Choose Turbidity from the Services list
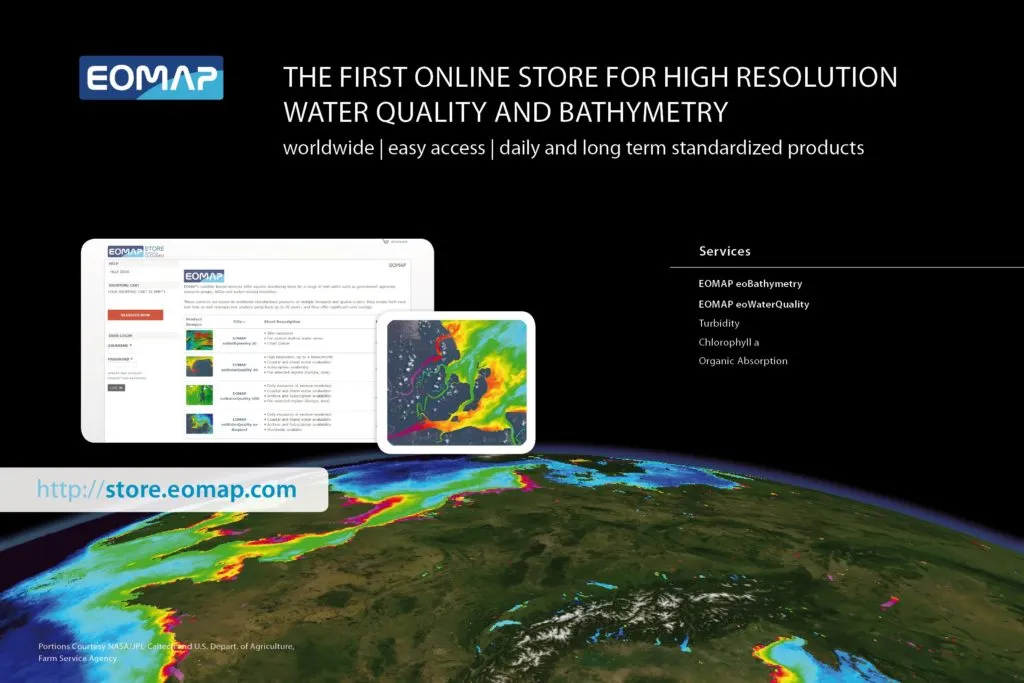The image size is (1024, 683). pos(718,323)
